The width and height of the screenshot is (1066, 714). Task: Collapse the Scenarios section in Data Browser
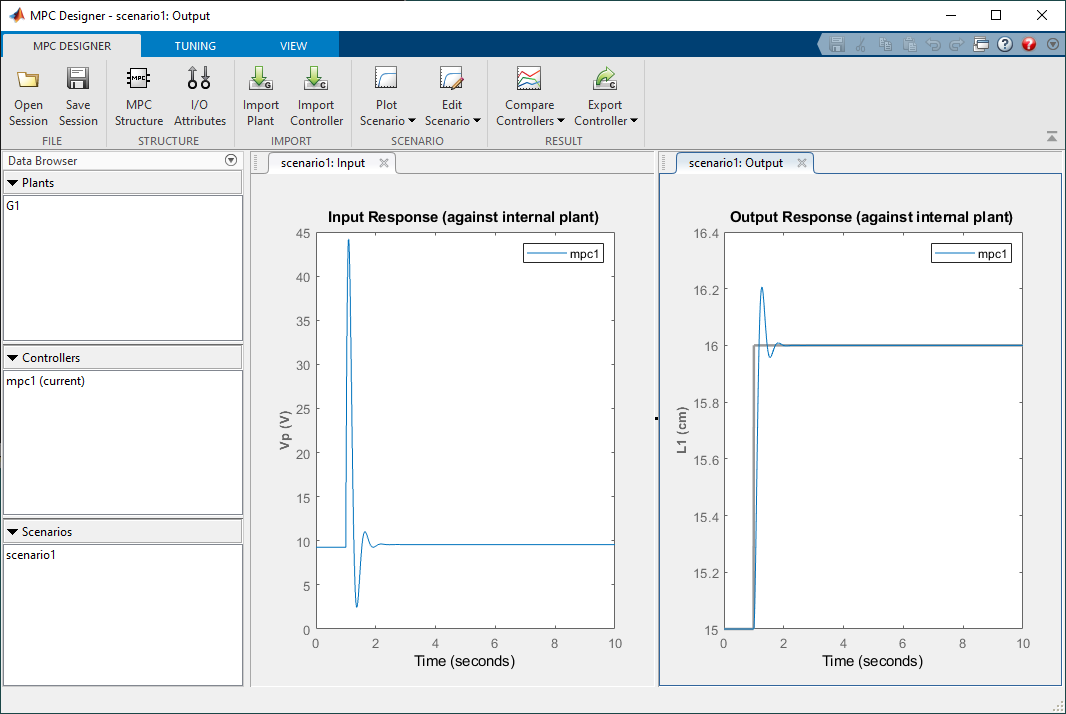click(x=13, y=532)
